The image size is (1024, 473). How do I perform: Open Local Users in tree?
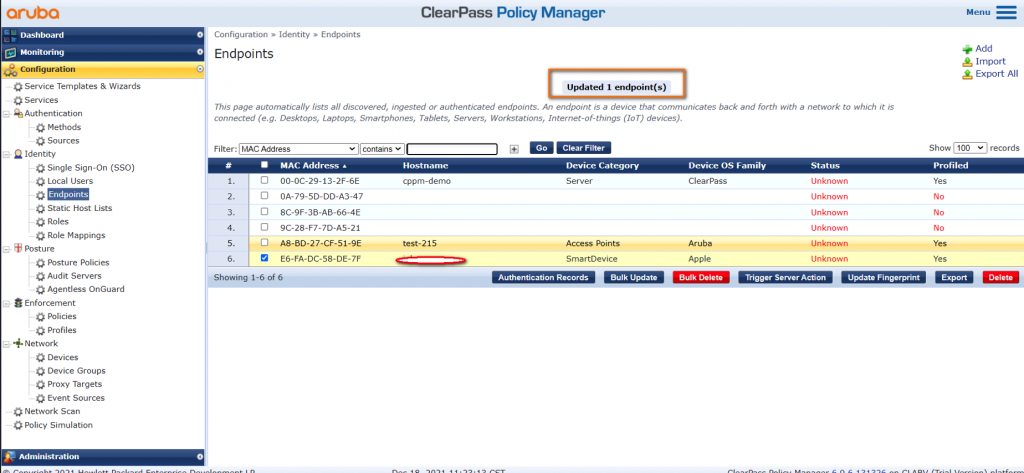coord(70,181)
